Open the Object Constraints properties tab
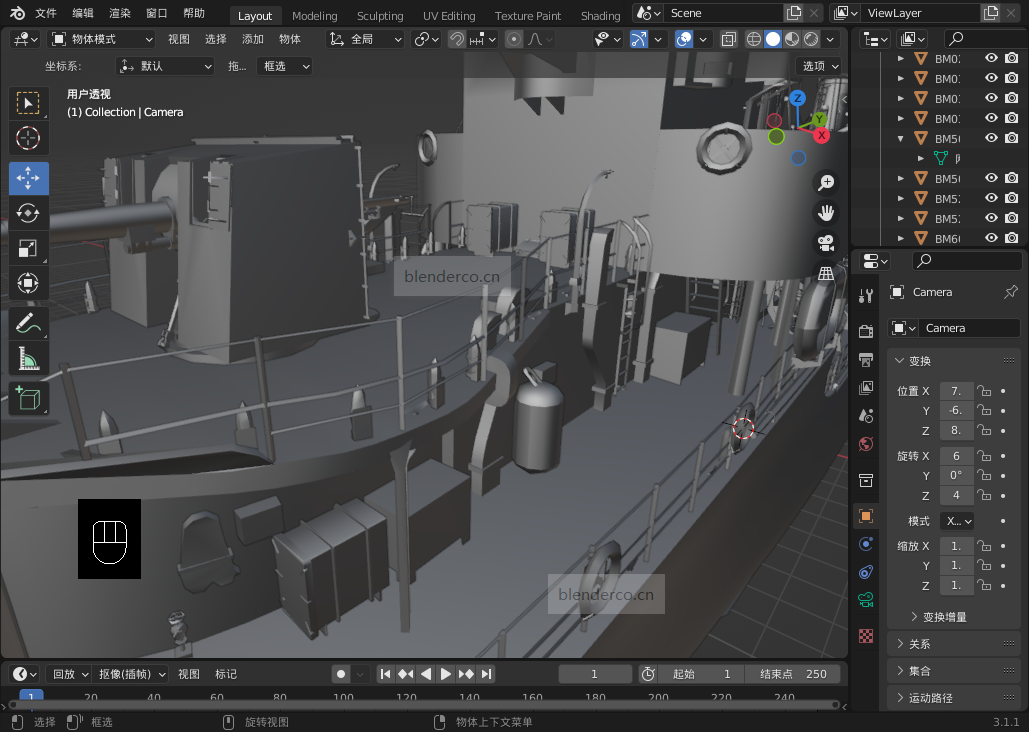 [x=866, y=572]
